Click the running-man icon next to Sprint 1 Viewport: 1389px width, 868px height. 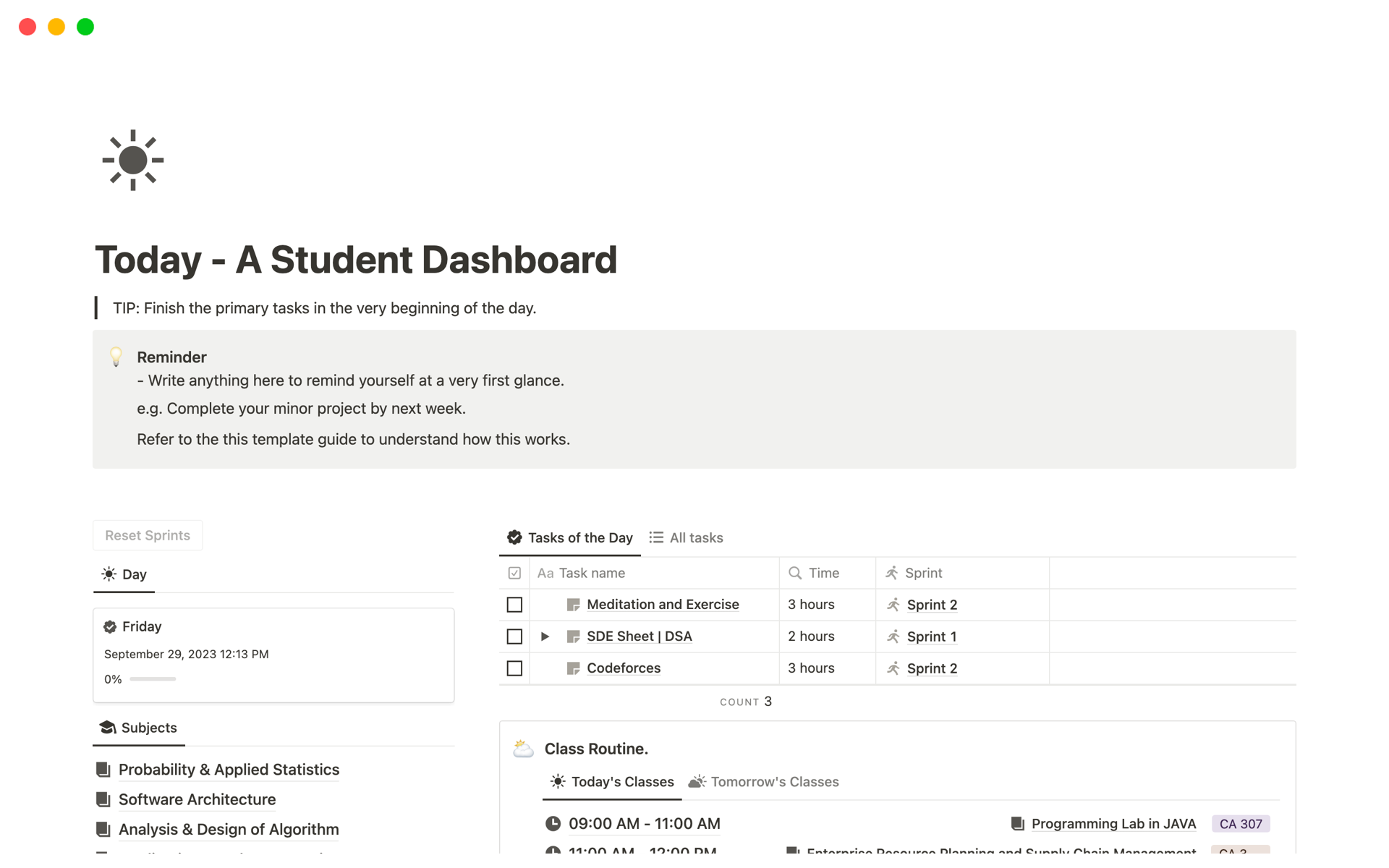893,637
